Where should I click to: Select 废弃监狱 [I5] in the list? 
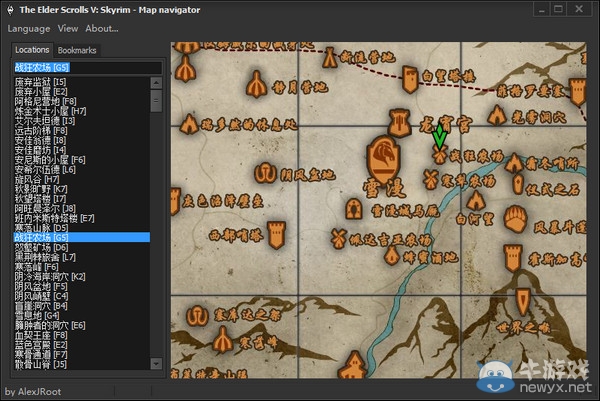[82, 82]
